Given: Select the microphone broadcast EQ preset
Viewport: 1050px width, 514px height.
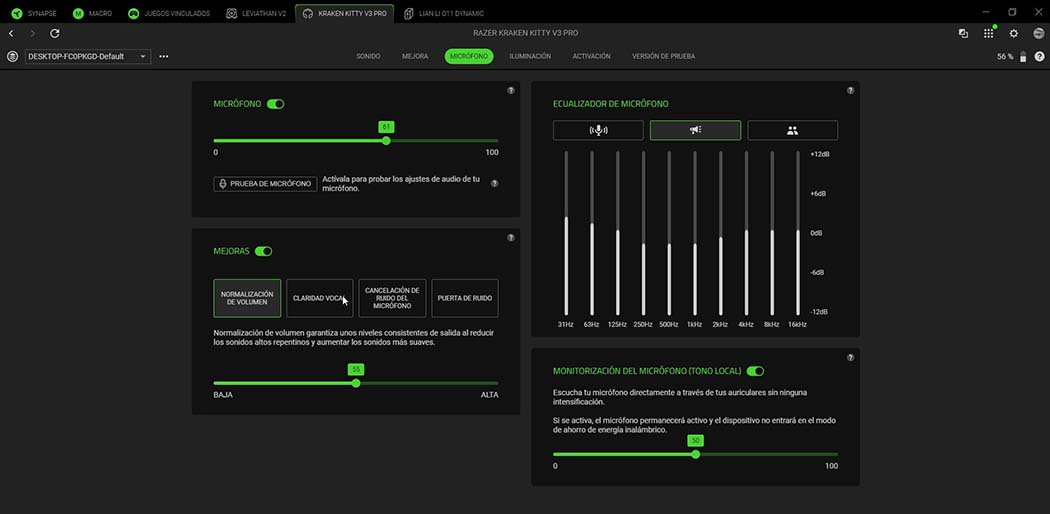Looking at the screenshot, I should point(598,131).
